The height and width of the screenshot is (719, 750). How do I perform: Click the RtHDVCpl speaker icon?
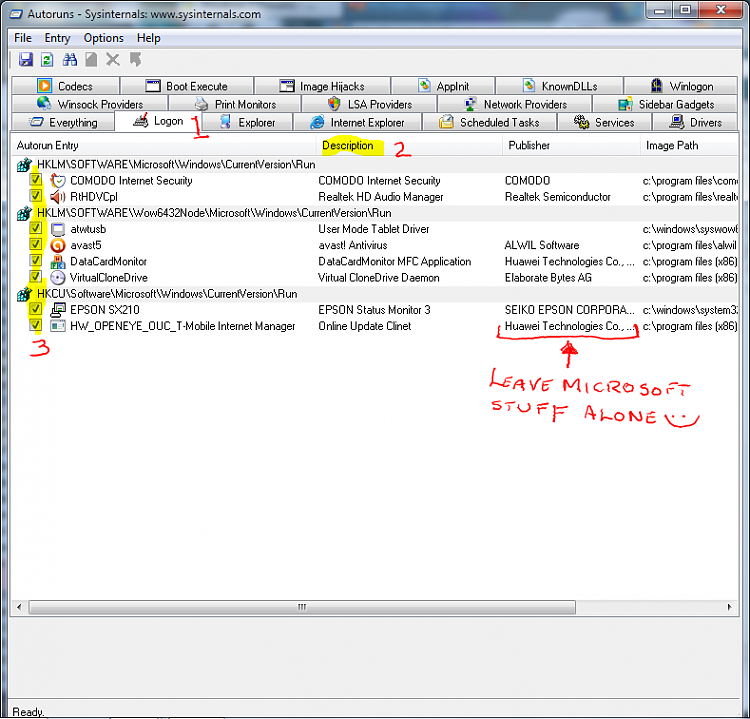click(58, 197)
